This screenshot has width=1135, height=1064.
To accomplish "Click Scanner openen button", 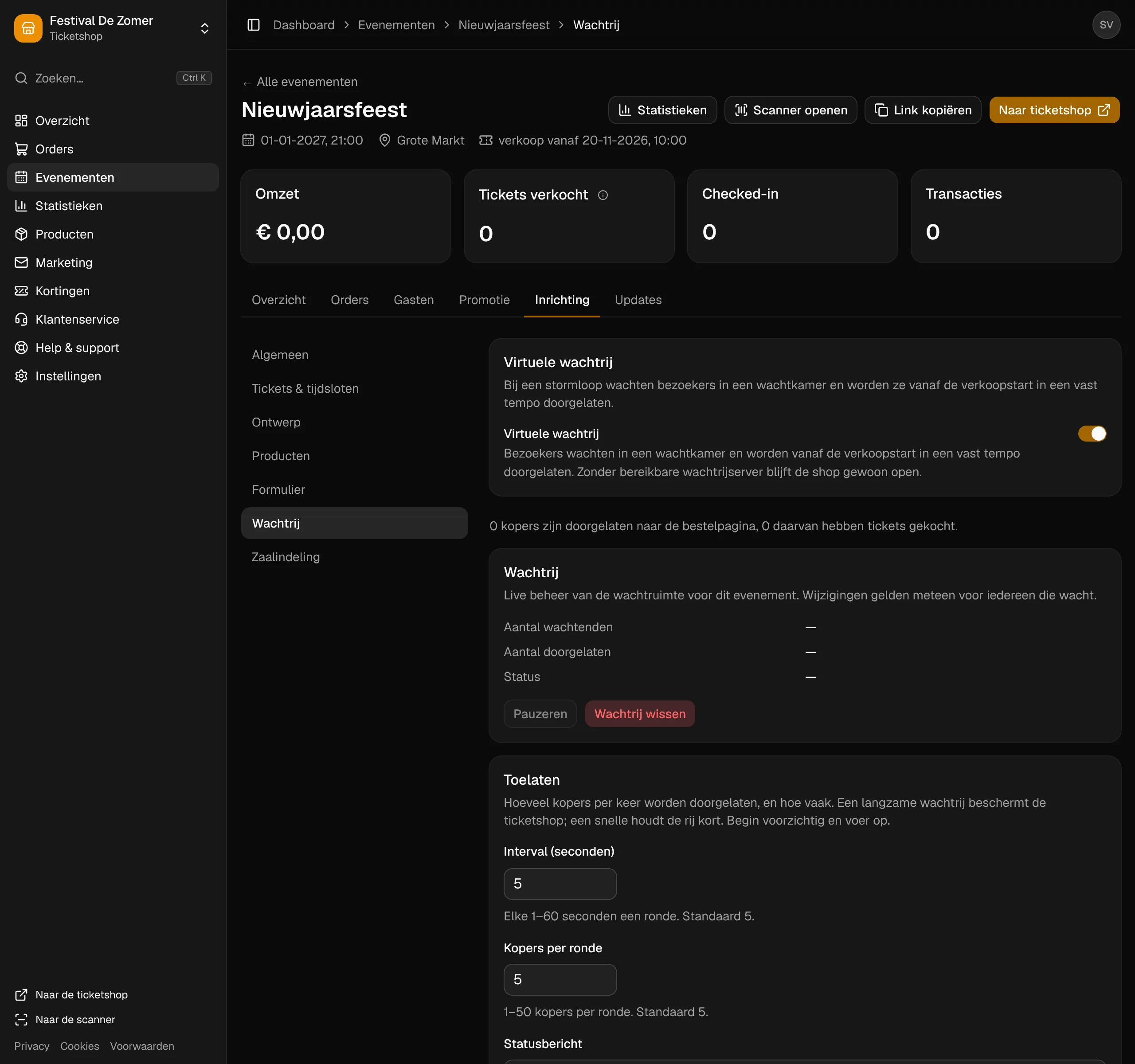I will [x=790, y=110].
